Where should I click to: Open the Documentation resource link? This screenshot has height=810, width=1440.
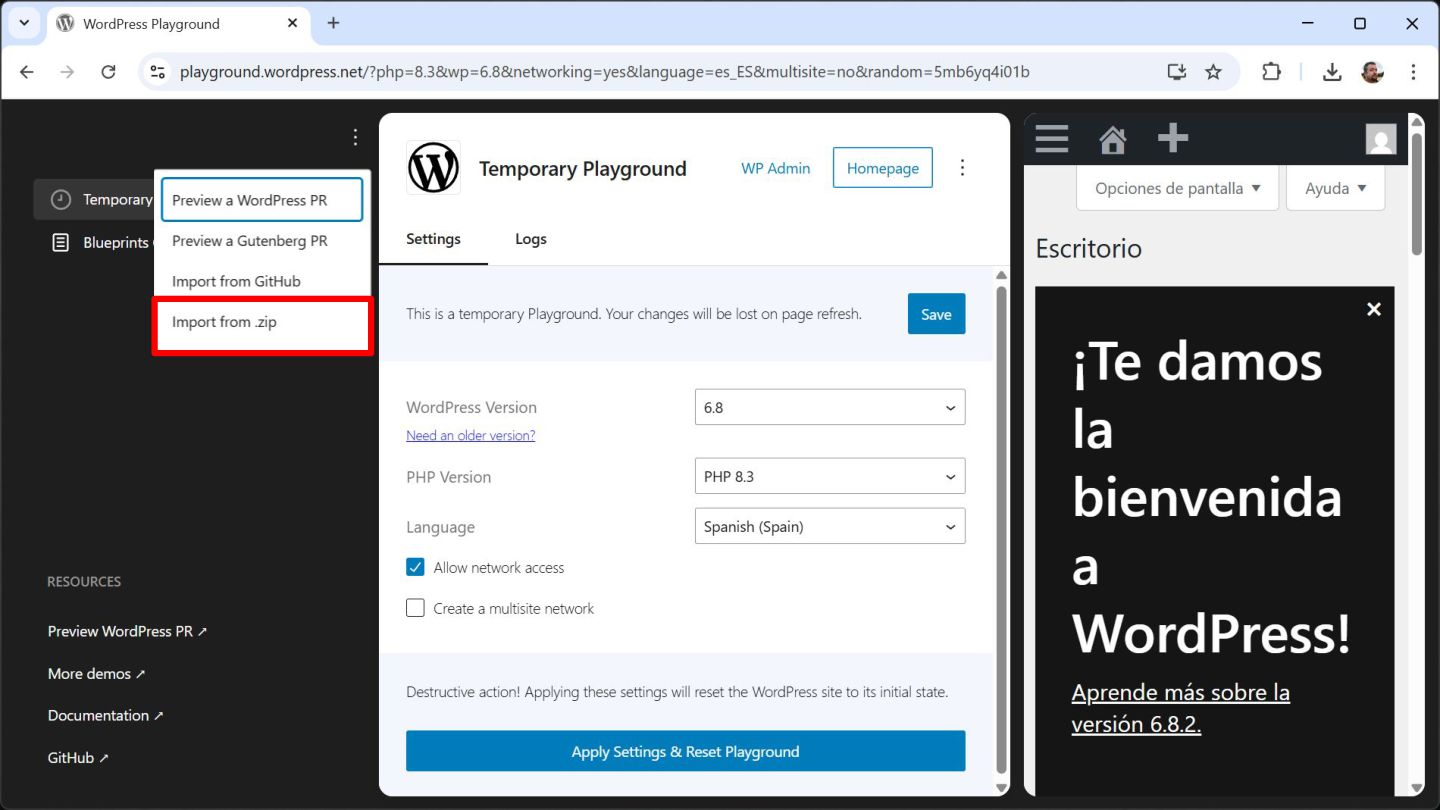click(105, 715)
